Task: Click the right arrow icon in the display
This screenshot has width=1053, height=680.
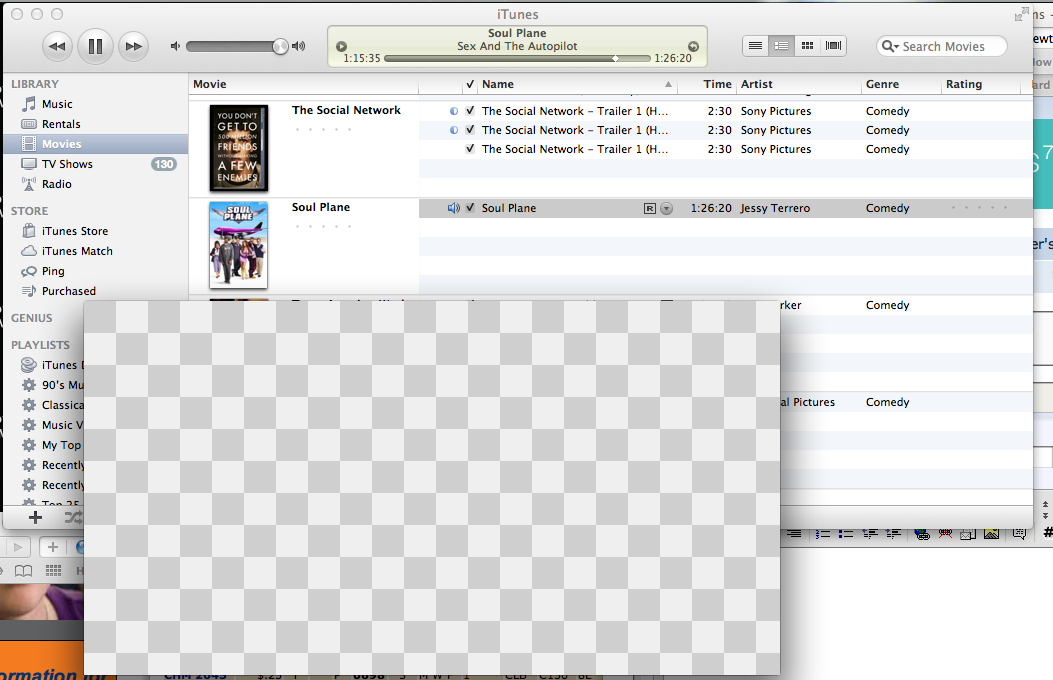Action: click(x=693, y=46)
